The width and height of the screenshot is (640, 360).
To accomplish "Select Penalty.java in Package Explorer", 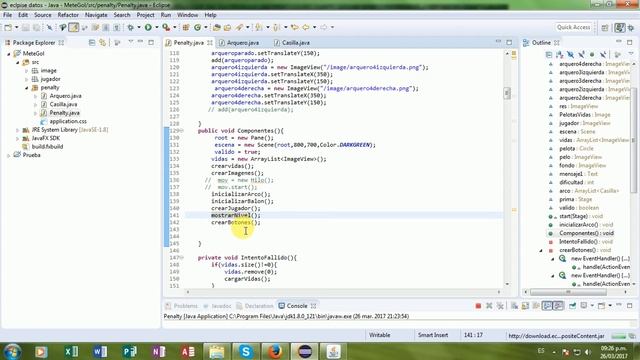I will [x=64, y=113].
